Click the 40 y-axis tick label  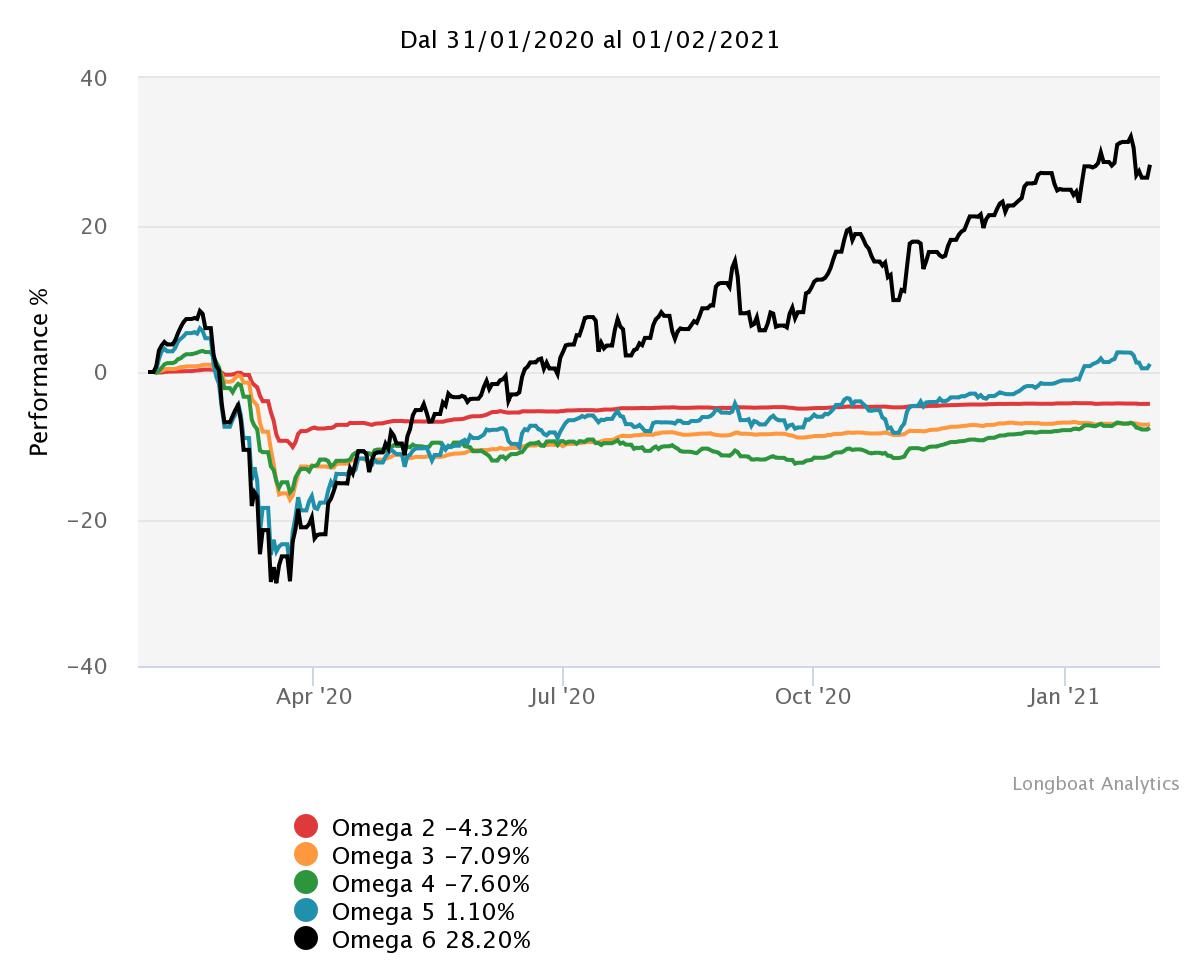pos(94,78)
